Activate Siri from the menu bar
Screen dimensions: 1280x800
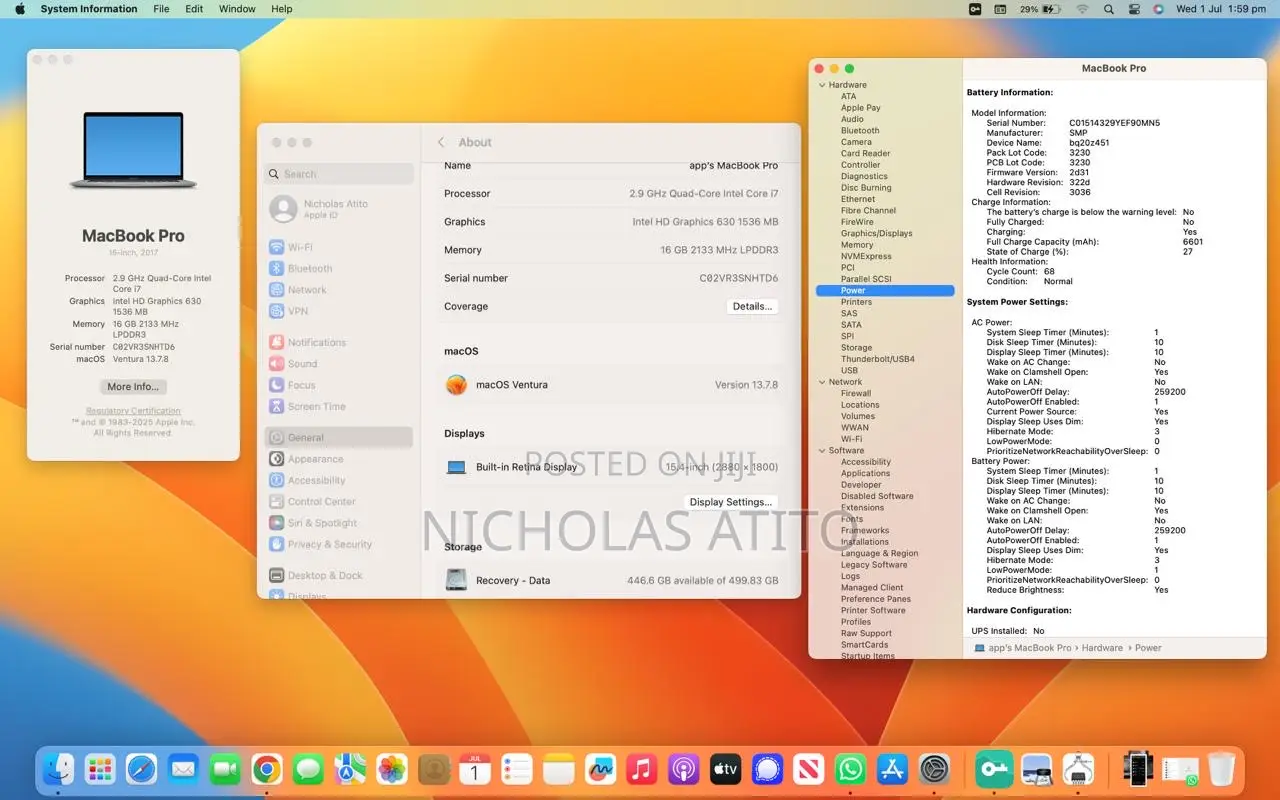click(1158, 9)
